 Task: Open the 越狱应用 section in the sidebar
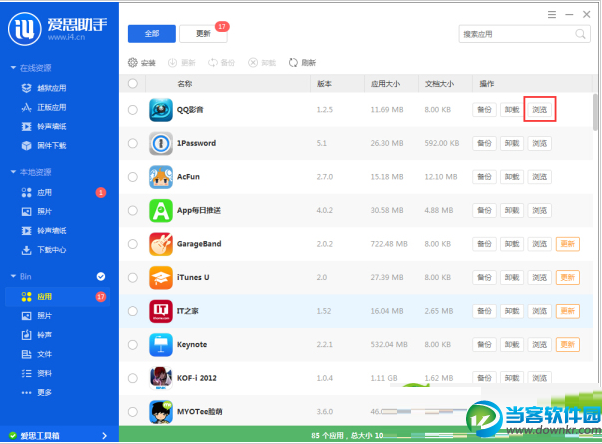(44, 88)
